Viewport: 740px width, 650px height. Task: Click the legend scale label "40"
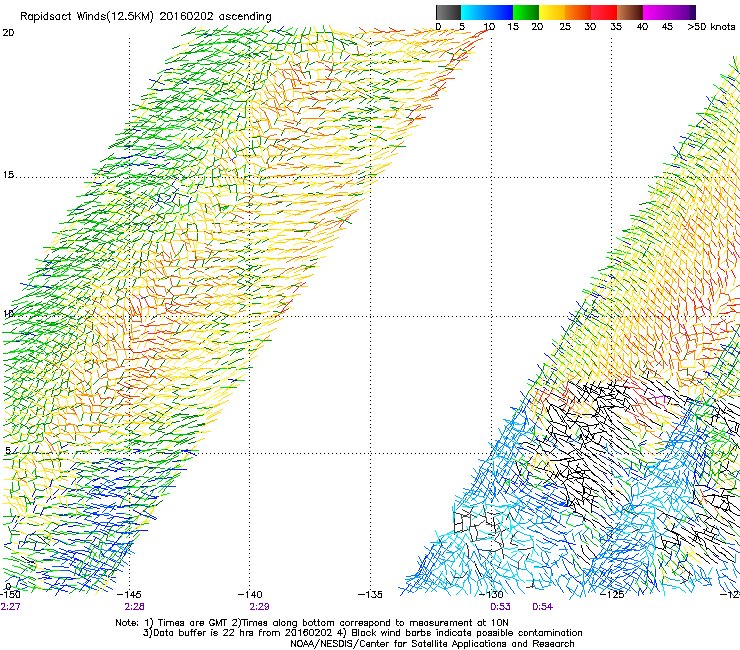pyautogui.click(x=642, y=27)
